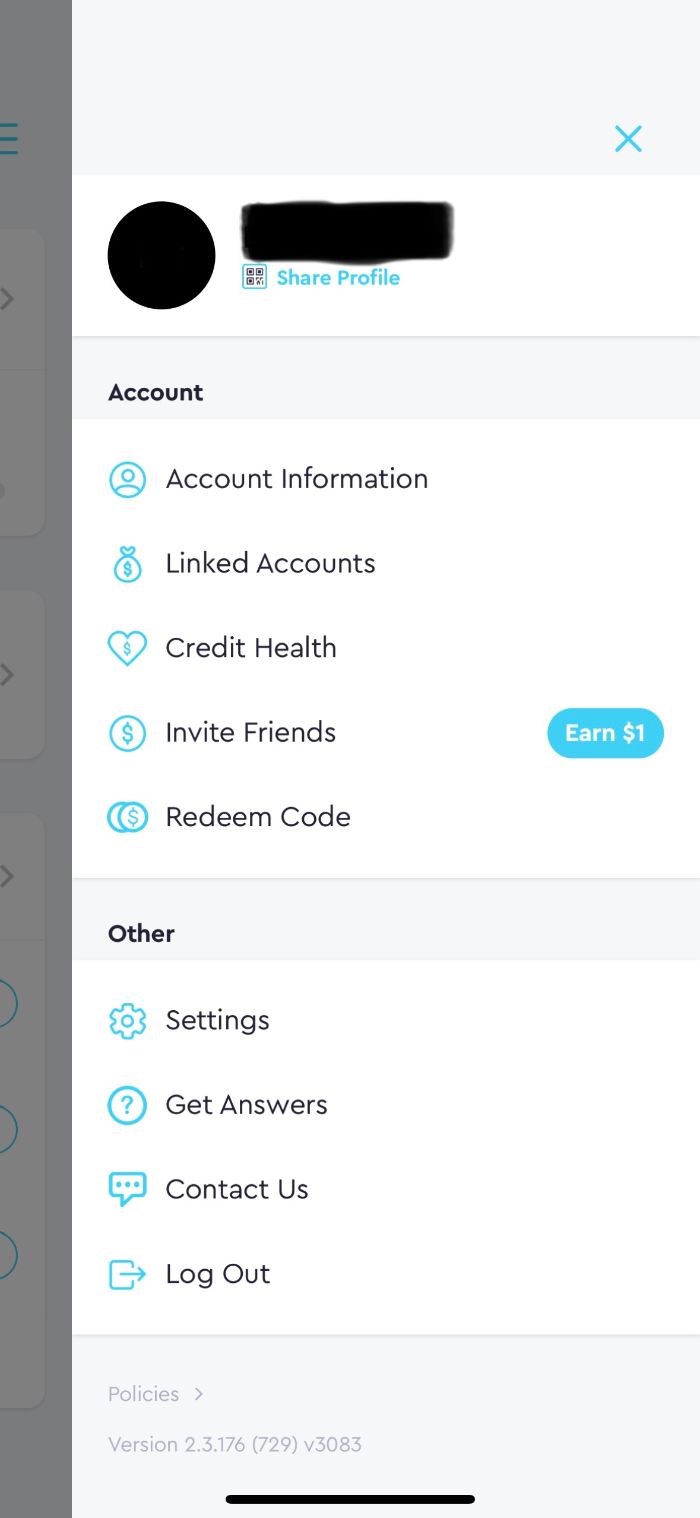Tap the dollar circle icon for Invite Friends
This screenshot has height=1518, width=700.
click(x=127, y=733)
